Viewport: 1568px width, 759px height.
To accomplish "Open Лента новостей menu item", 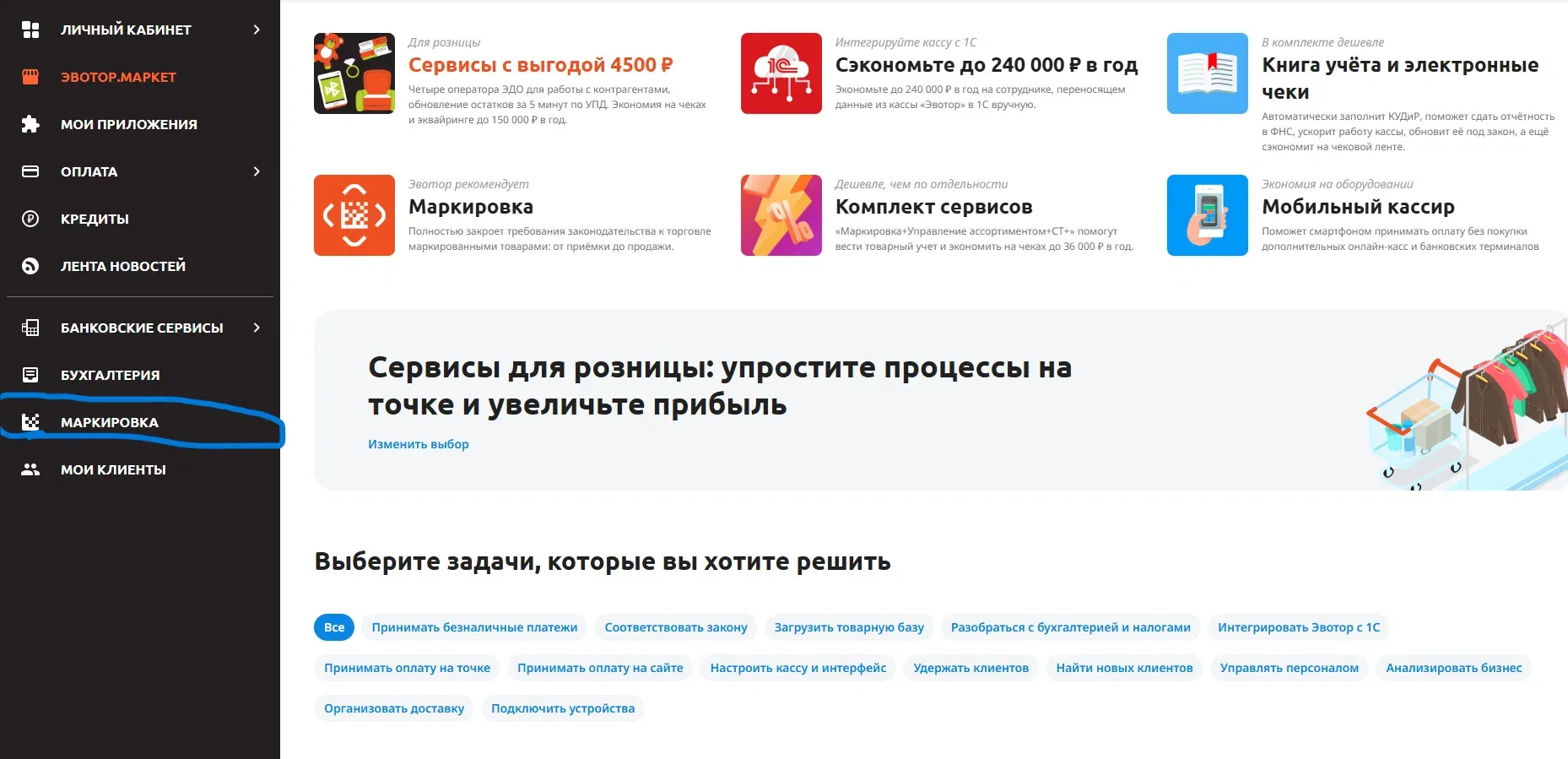I will [123, 266].
